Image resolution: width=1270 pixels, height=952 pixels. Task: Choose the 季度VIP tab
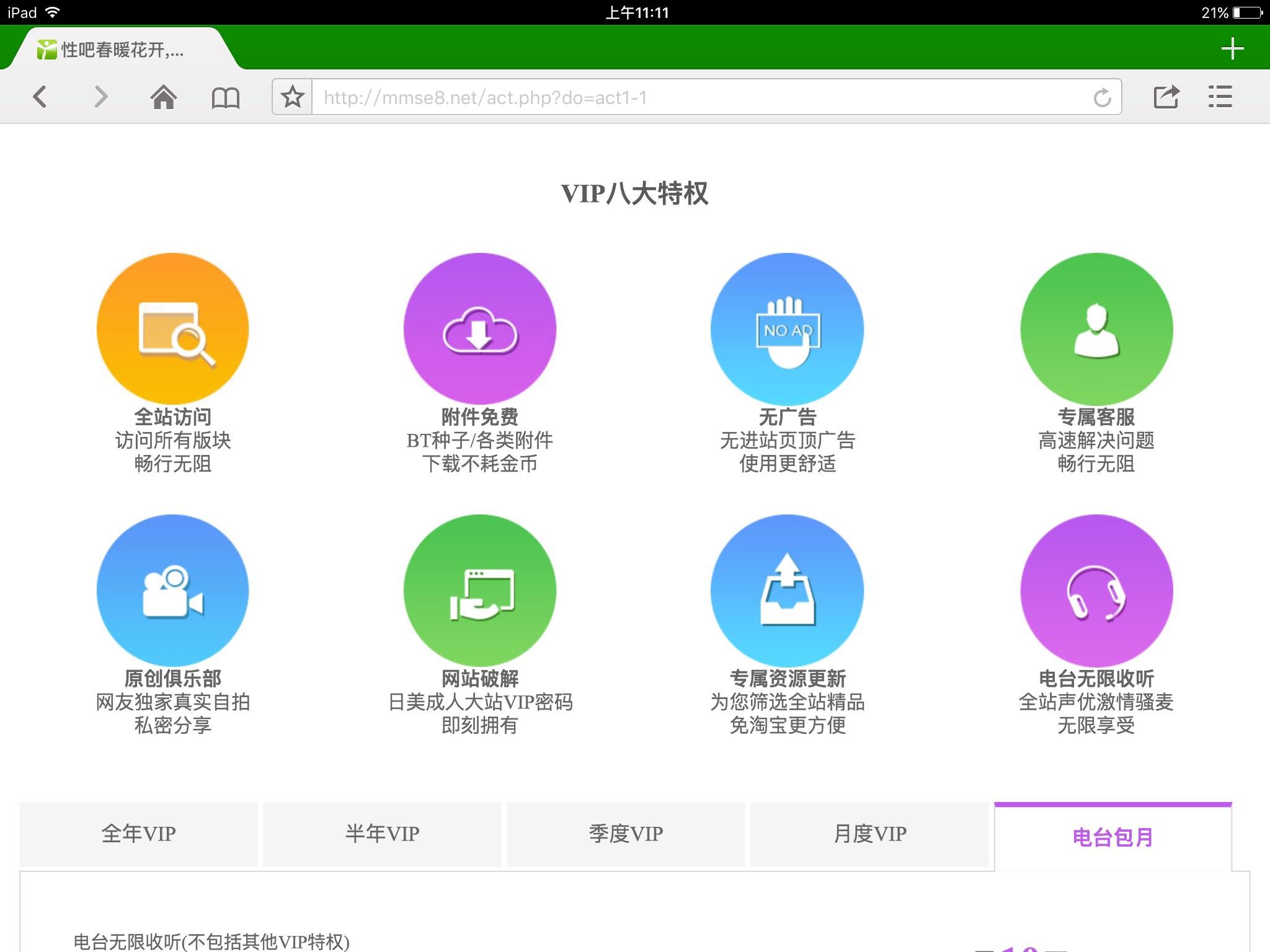626,834
